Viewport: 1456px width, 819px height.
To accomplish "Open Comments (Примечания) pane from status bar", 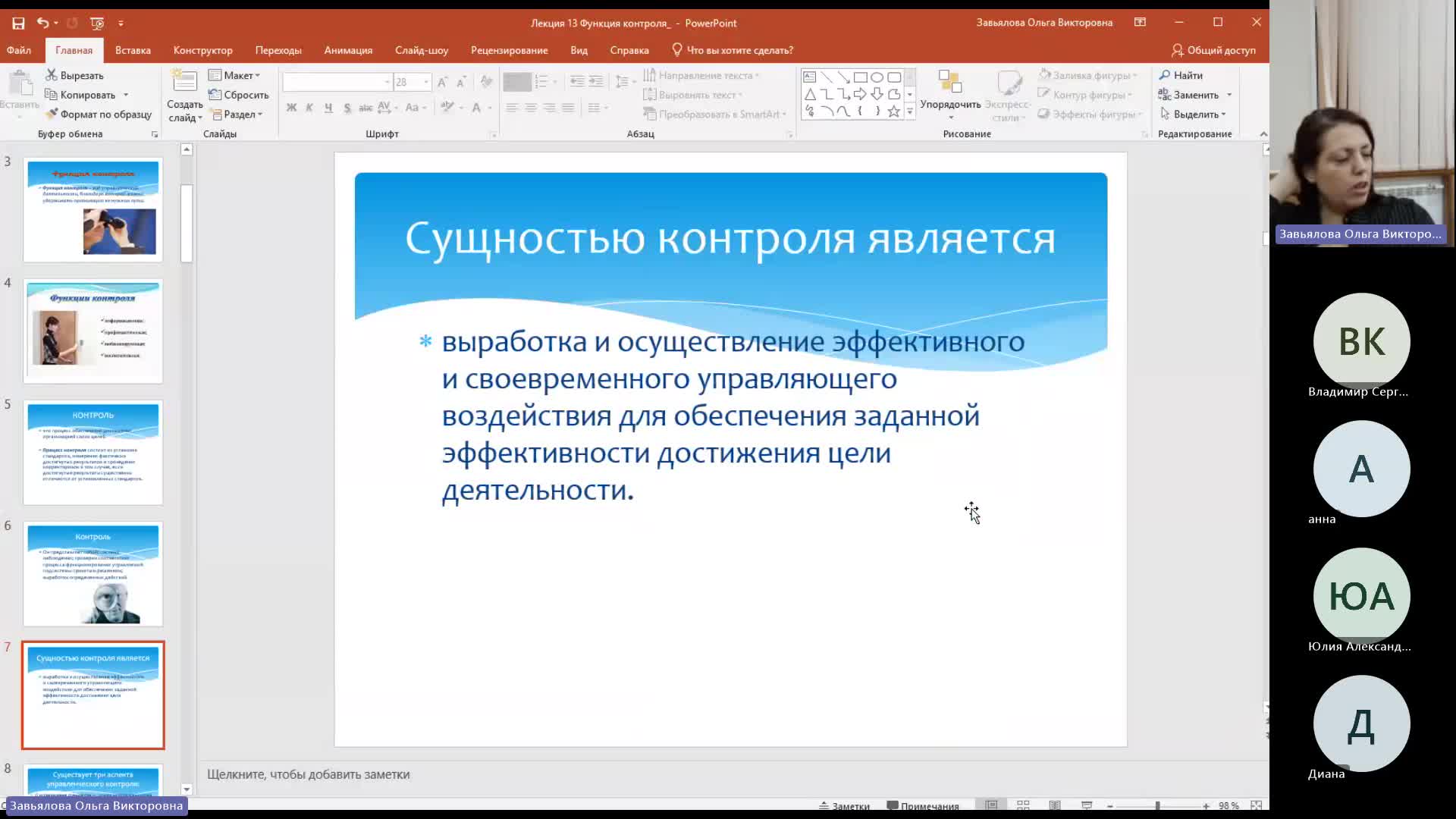I will pyautogui.click(x=923, y=806).
